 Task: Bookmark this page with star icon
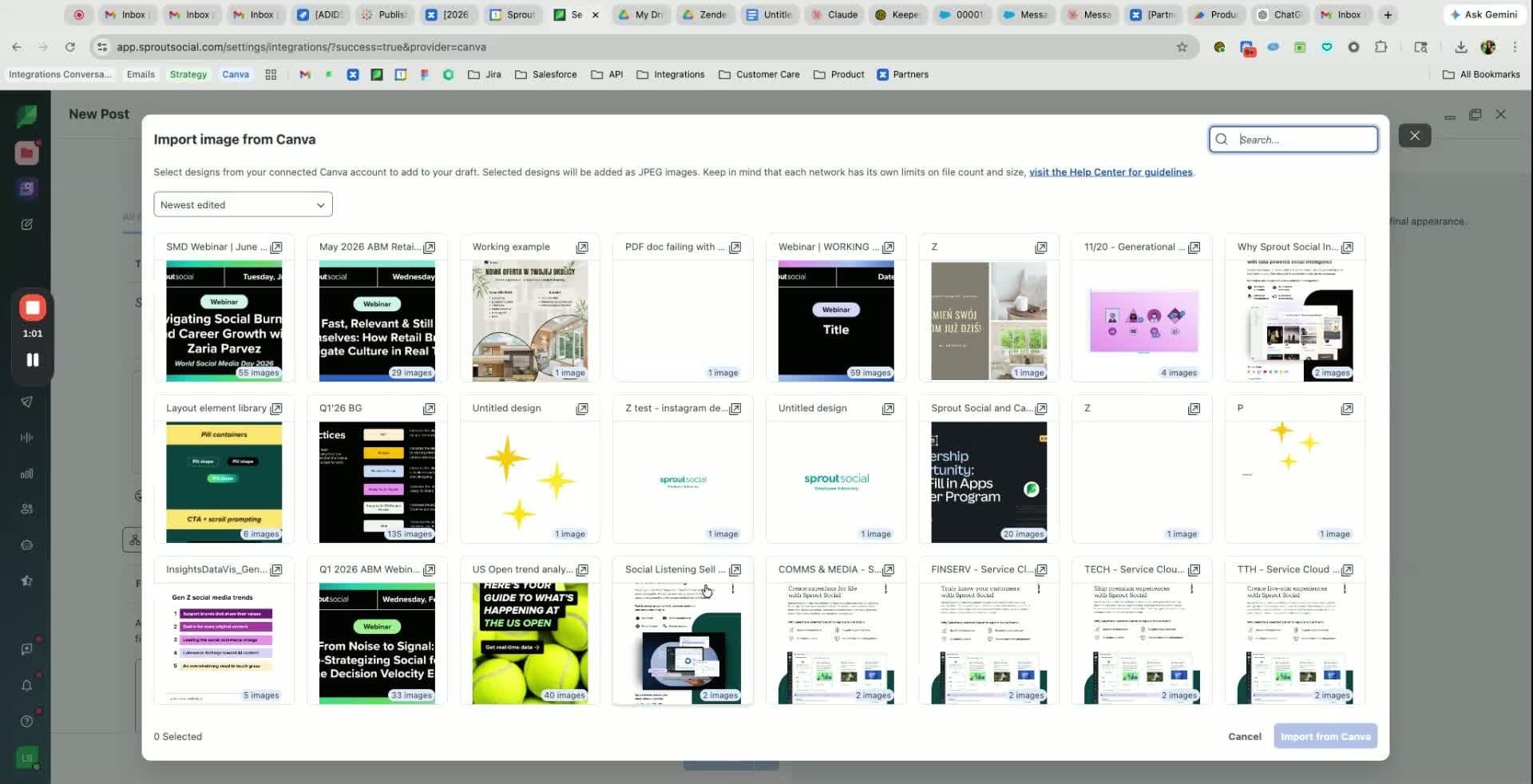[1182, 47]
